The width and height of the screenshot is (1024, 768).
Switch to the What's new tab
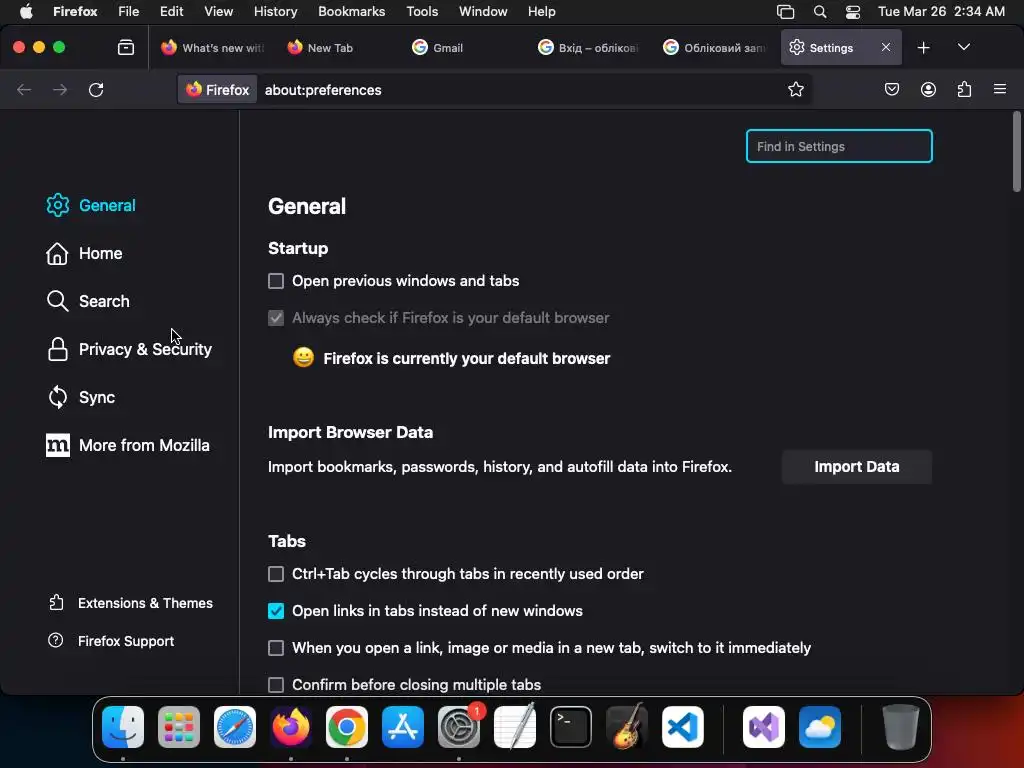pyautogui.click(x=213, y=48)
